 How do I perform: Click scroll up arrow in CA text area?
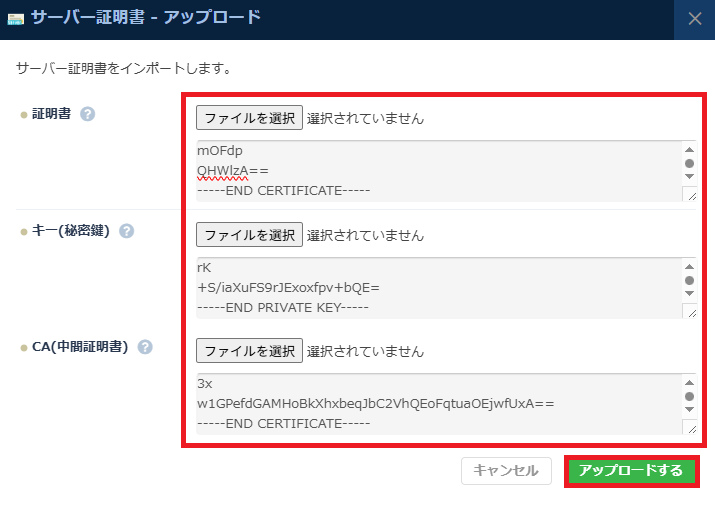click(x=689, y=382)
